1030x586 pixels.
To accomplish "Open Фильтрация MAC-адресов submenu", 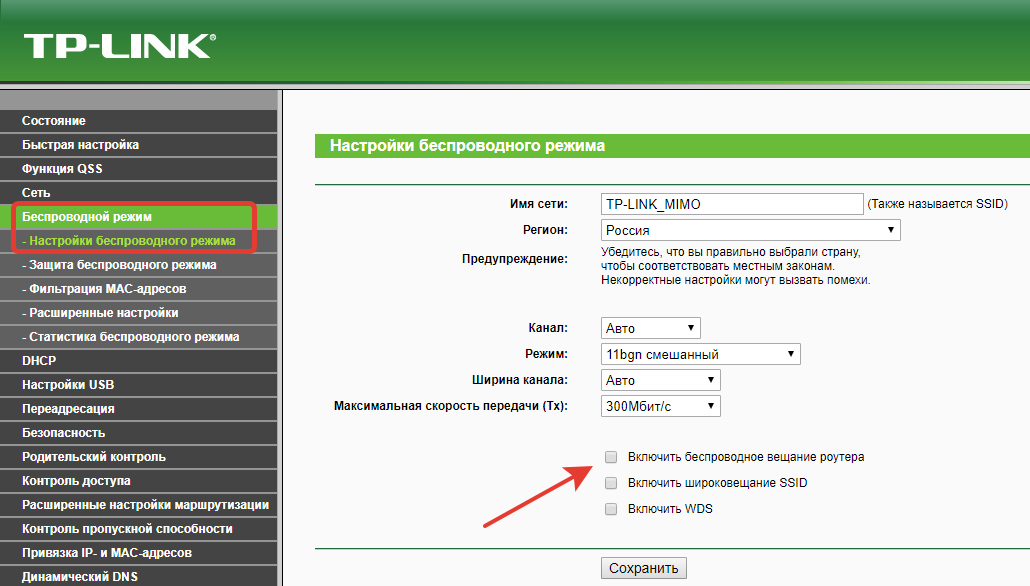I will tap(107, 289).
